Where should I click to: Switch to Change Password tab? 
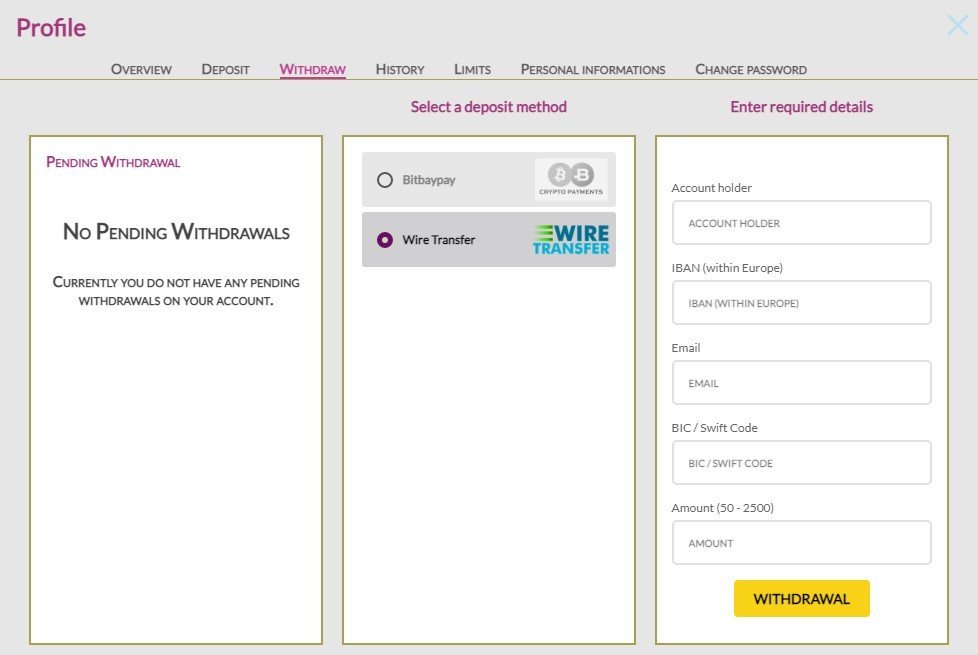(750, 69)
